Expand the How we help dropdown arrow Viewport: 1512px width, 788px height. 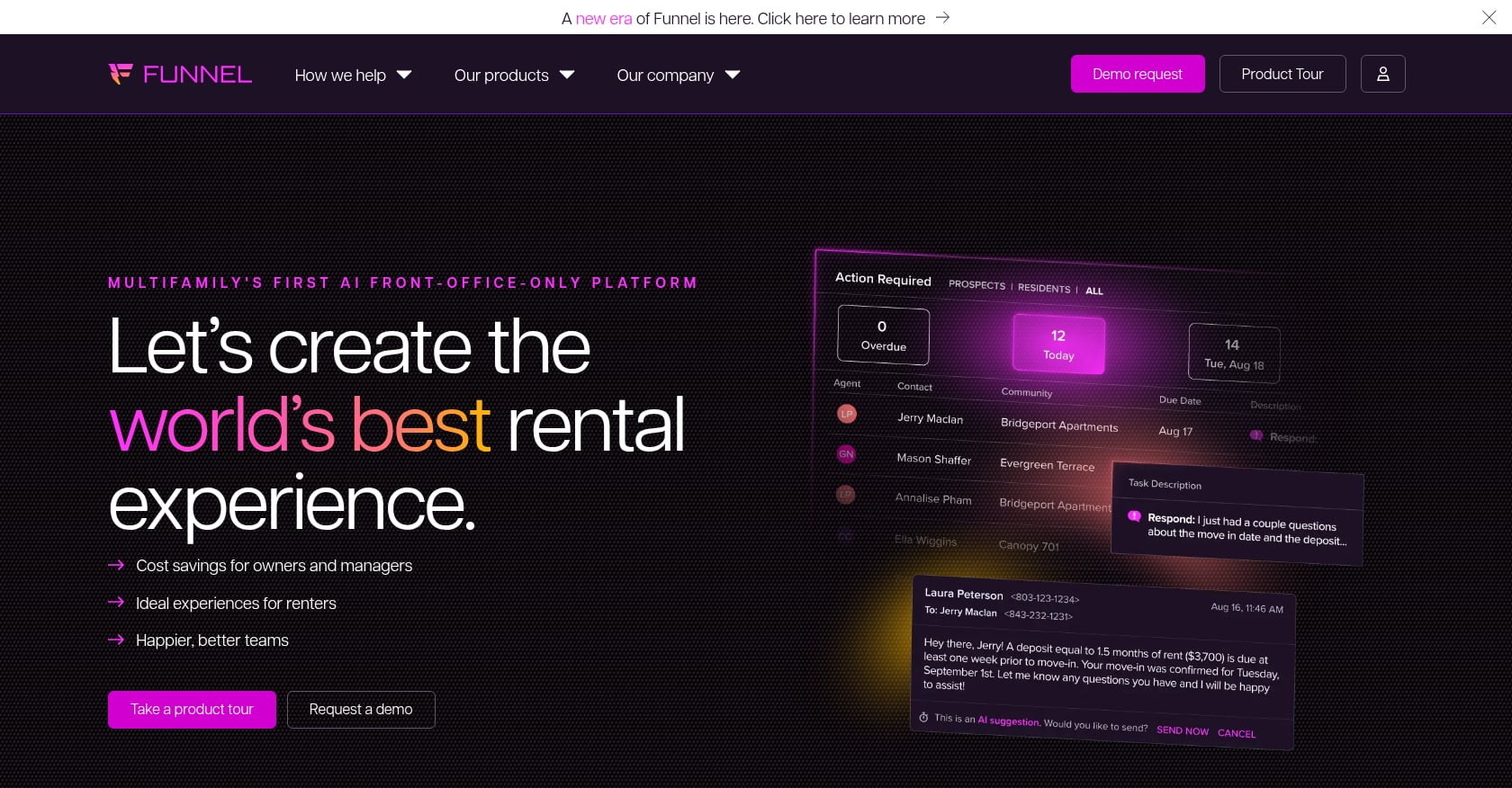[x=404, y=75]
